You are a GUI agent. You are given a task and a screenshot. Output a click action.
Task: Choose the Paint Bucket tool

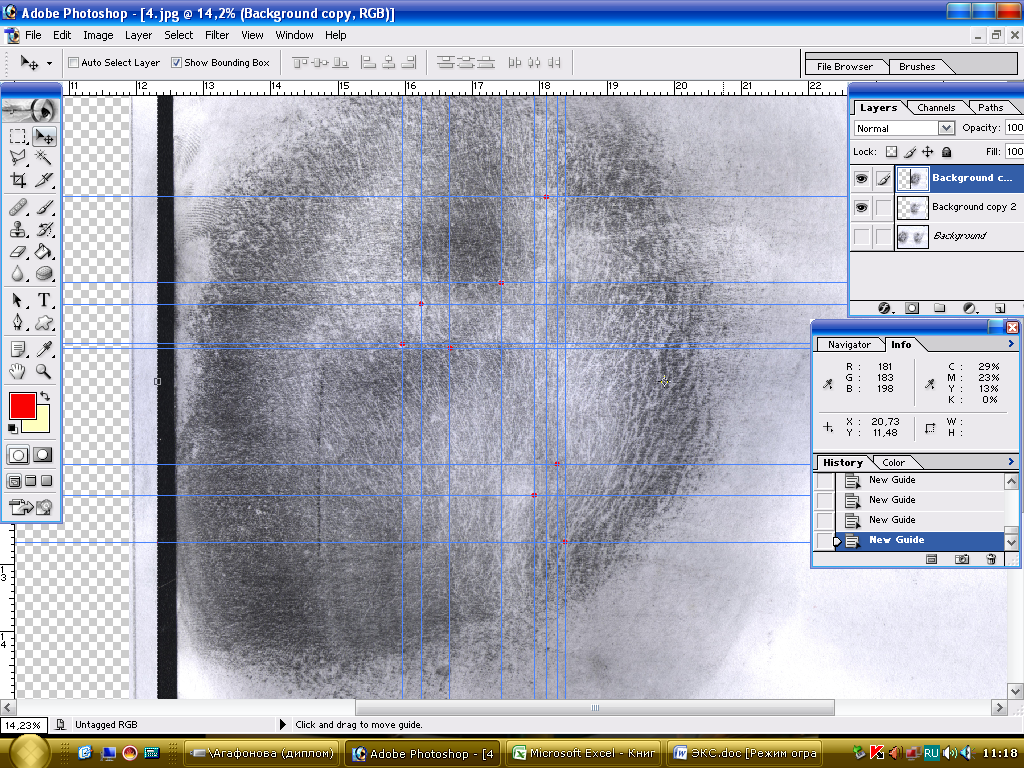tap(44, 252)
